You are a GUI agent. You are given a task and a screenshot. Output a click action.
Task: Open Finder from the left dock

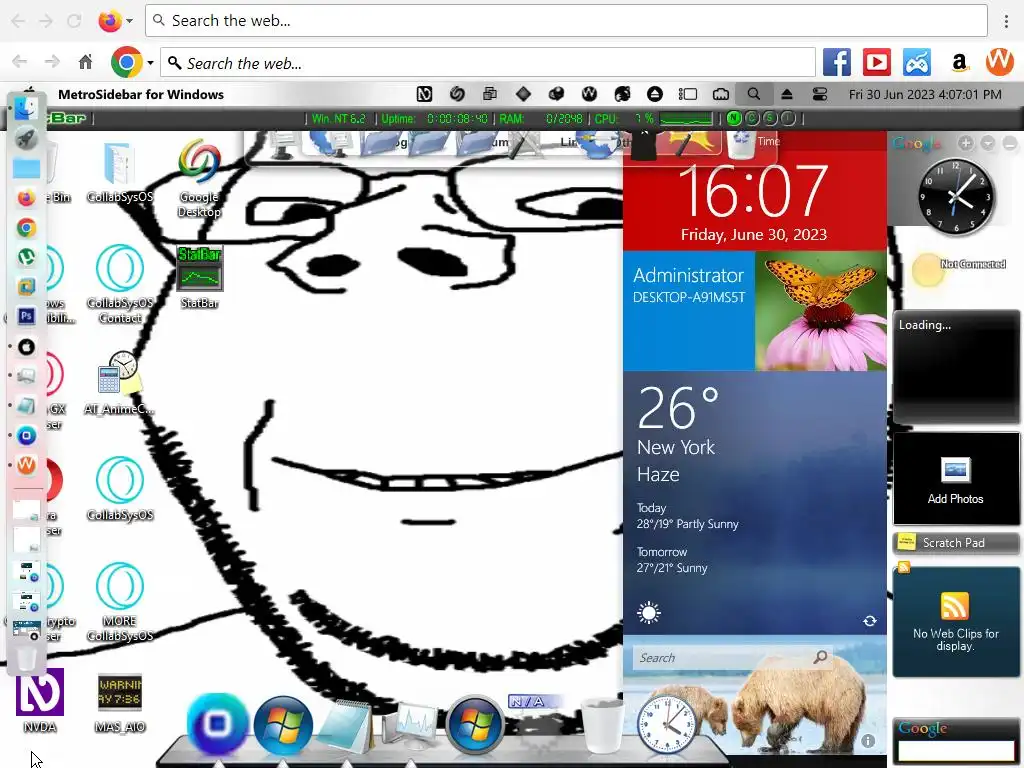click(26, 108)
